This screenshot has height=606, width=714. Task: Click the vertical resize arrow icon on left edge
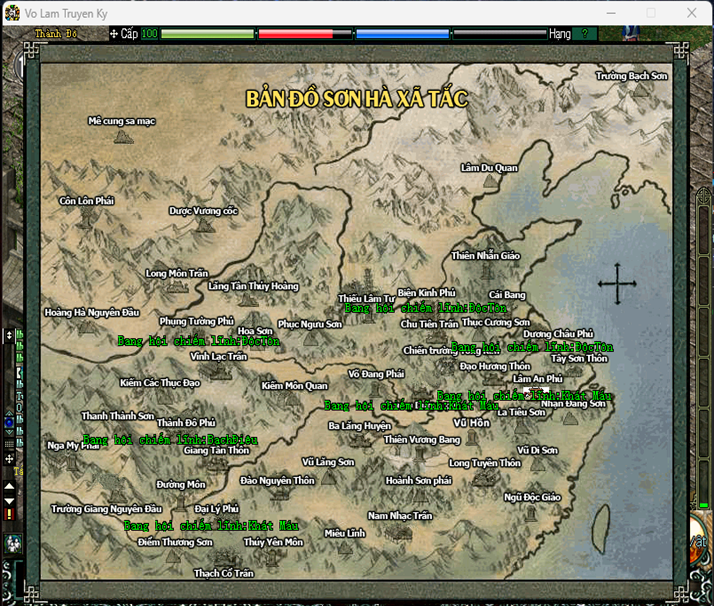point(9,336)
